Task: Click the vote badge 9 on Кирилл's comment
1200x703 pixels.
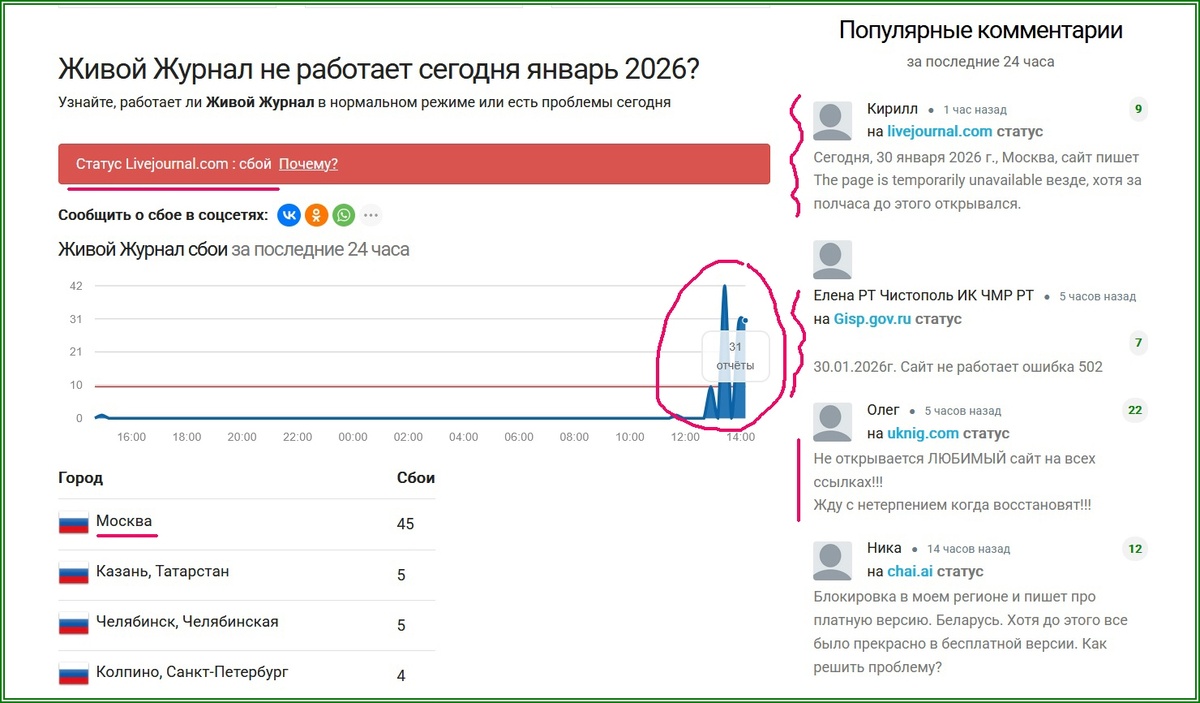Action: [x=1137, y=109]
